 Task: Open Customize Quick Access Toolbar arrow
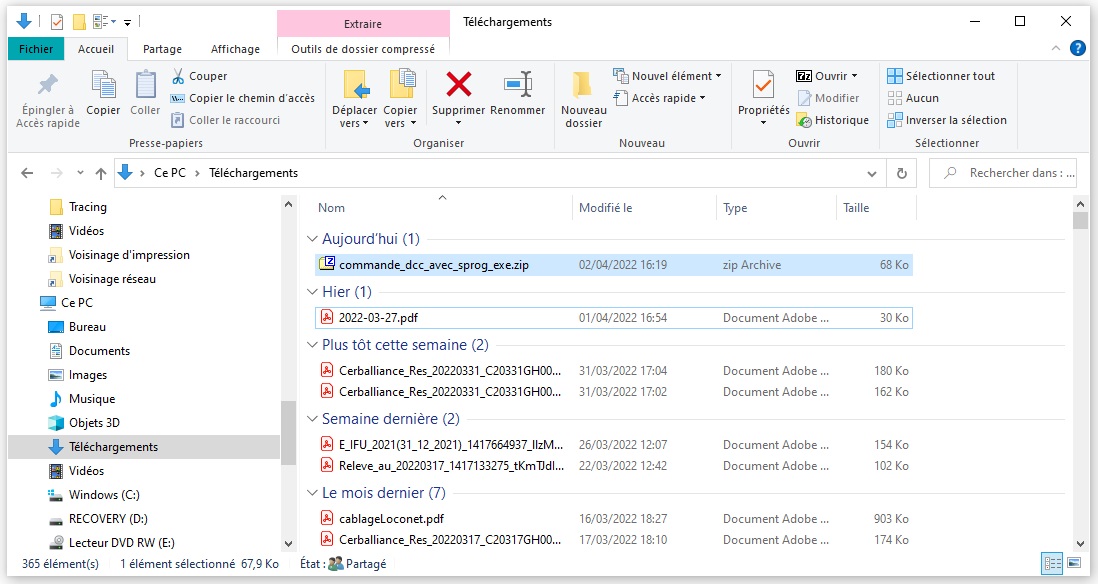(x=127, y=23)
